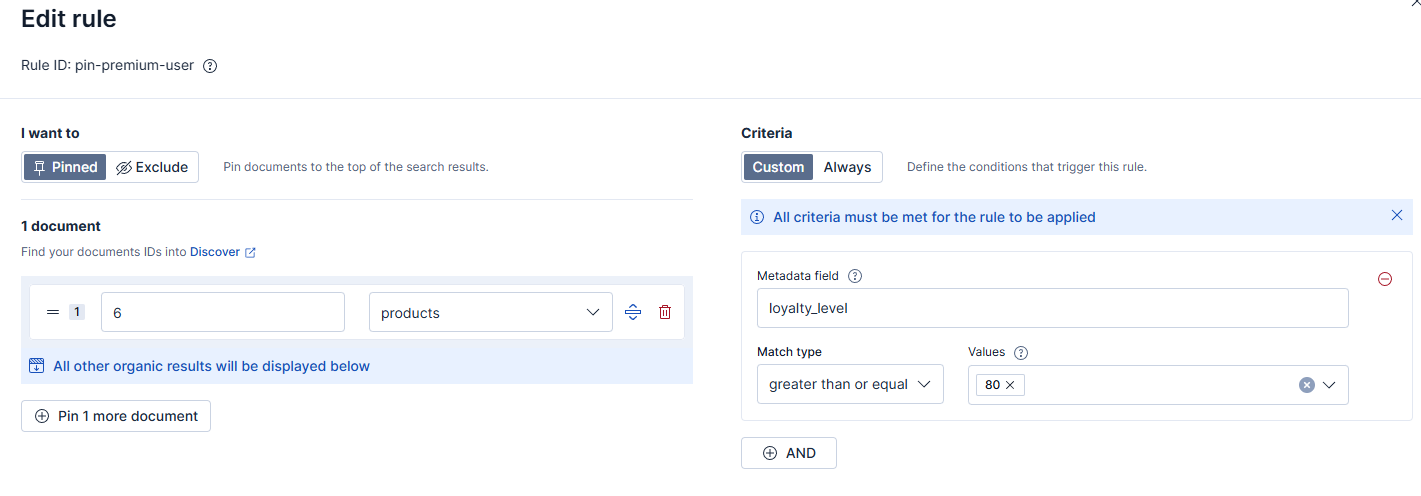Switch to Exclude mode
The width and height of the screenshot is (1421, 496).
152,167
